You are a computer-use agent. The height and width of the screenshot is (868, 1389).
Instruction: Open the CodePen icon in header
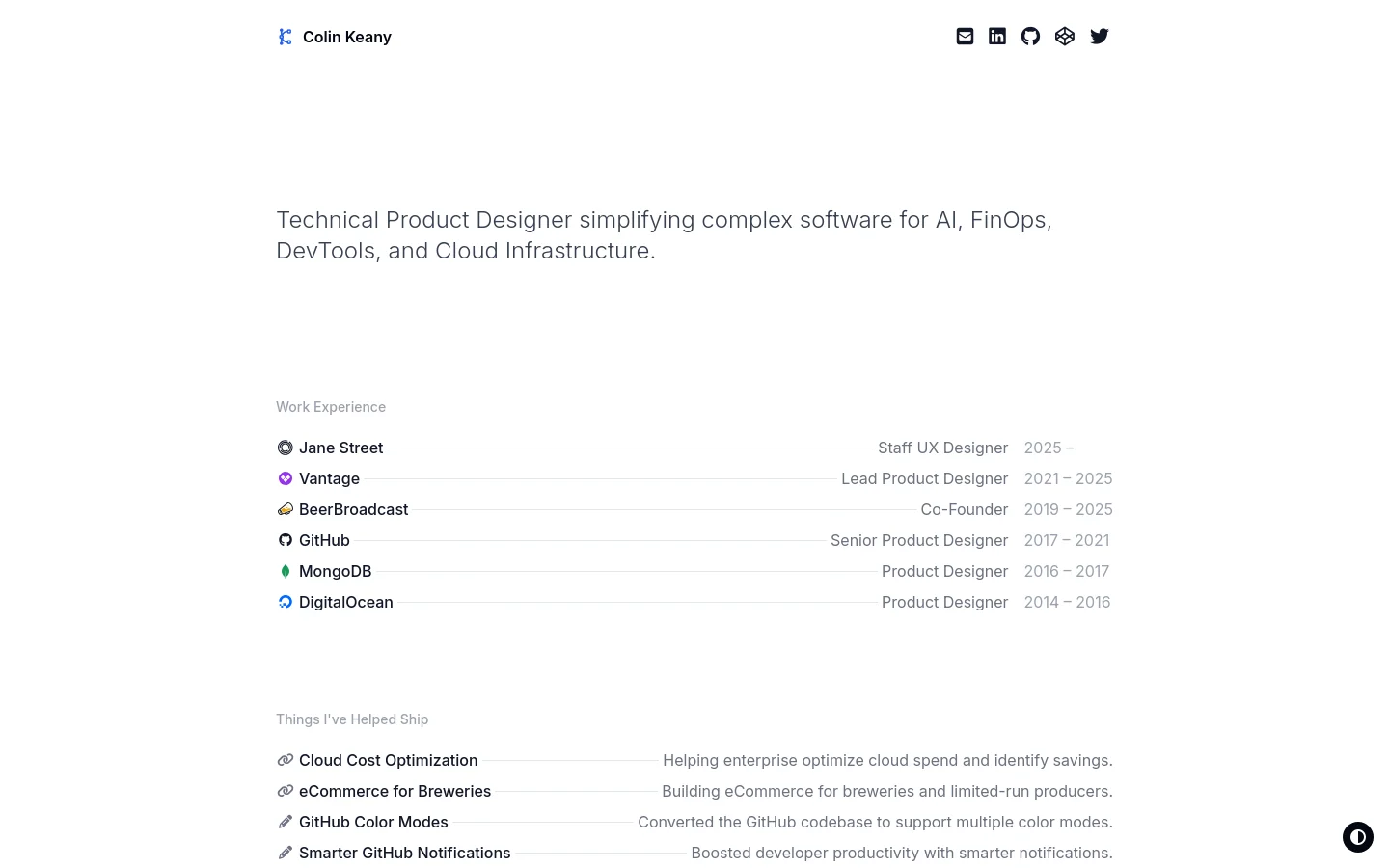1065,37
